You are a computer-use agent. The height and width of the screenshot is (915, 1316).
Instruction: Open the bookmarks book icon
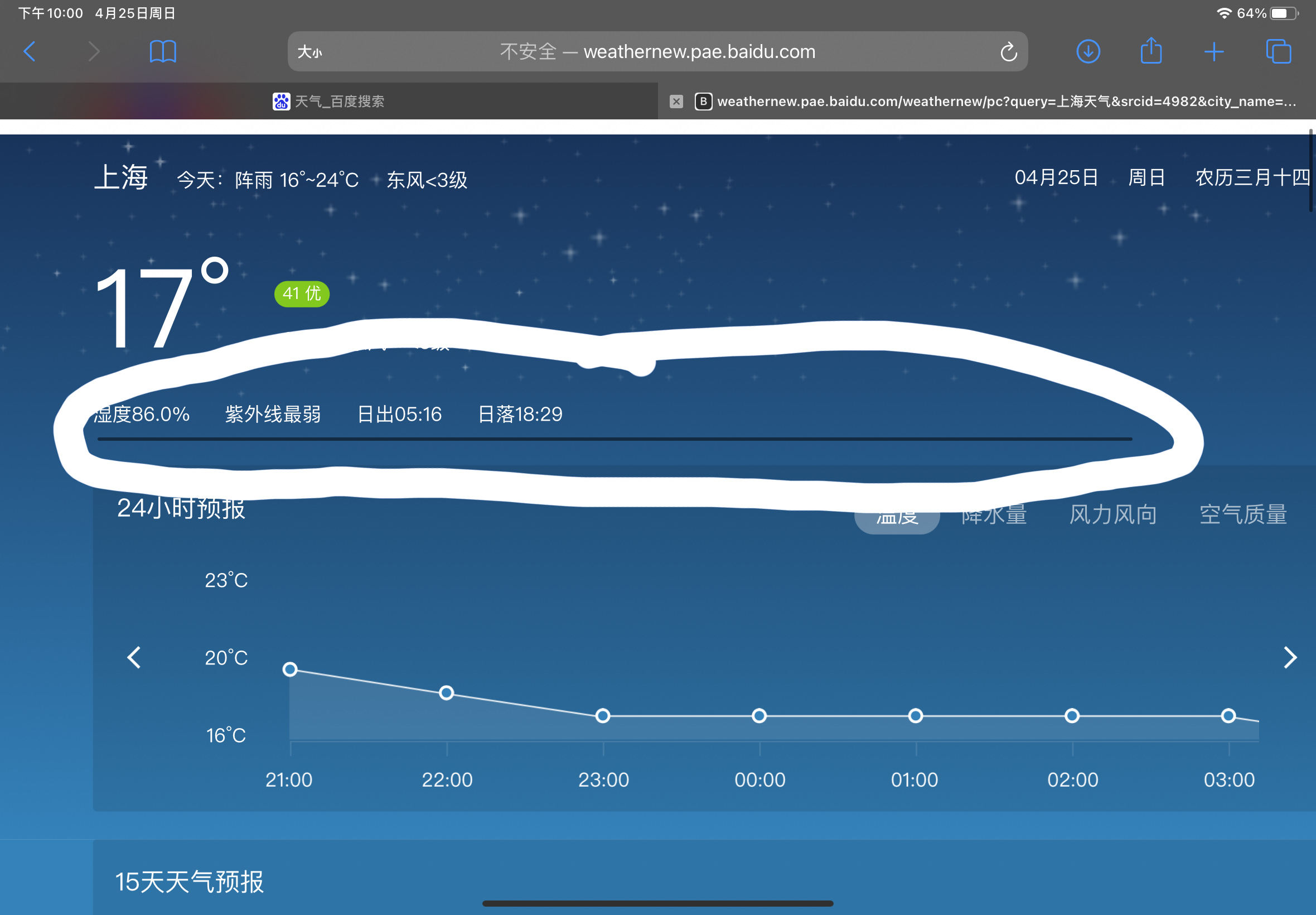pyautogui.click(x=163, y=51)
